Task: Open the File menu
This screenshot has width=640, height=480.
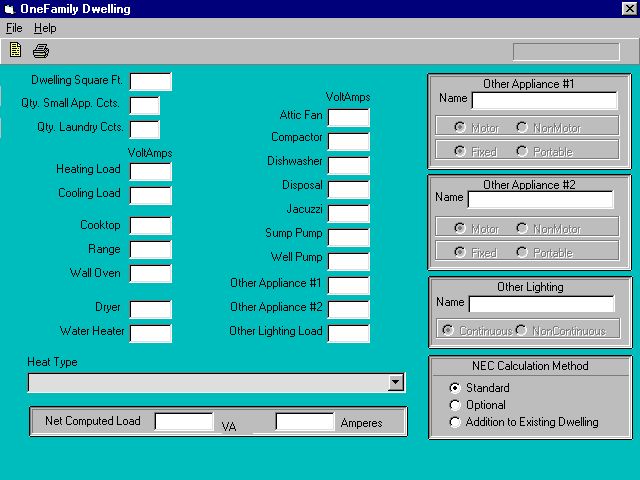Action: tap(14, 28)
